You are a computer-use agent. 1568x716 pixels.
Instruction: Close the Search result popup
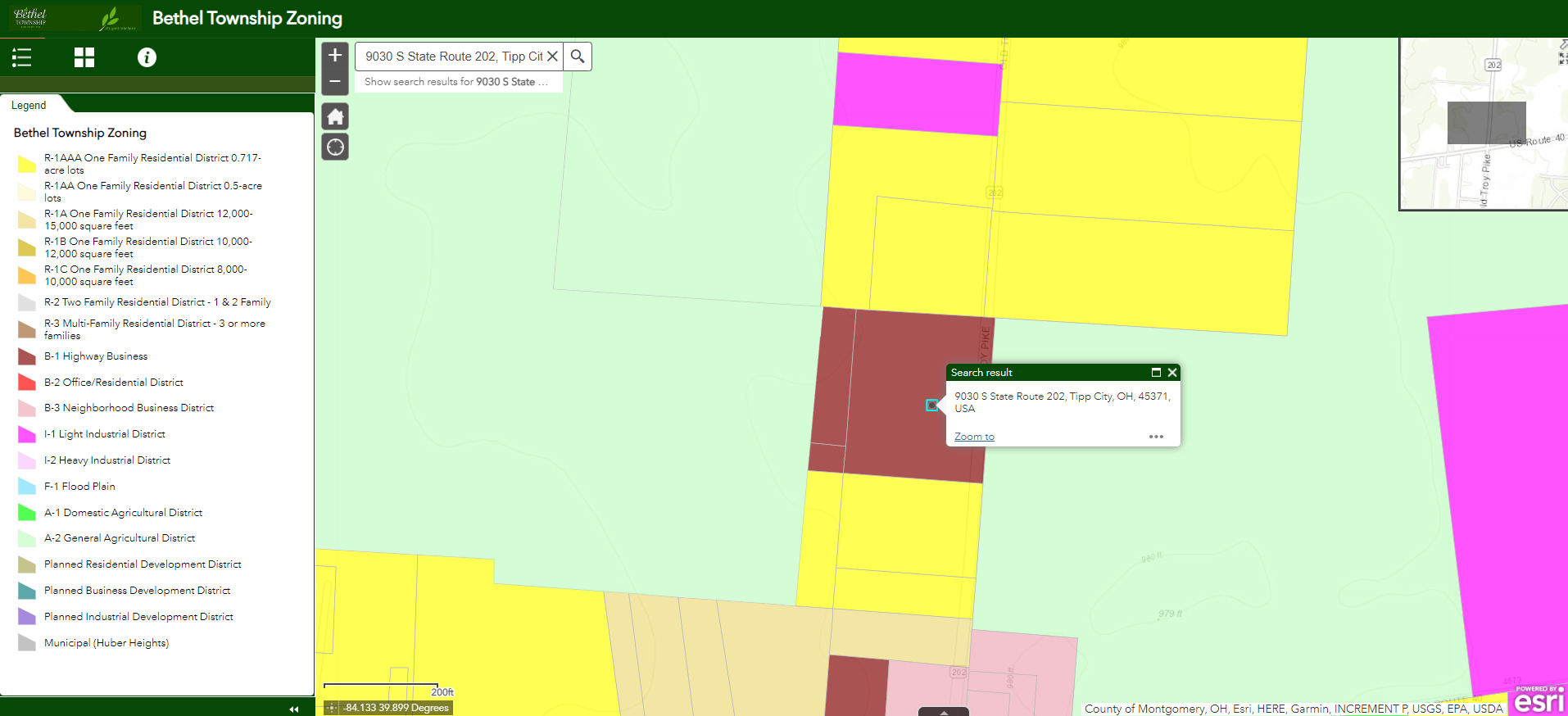(x=1172, y=373)
